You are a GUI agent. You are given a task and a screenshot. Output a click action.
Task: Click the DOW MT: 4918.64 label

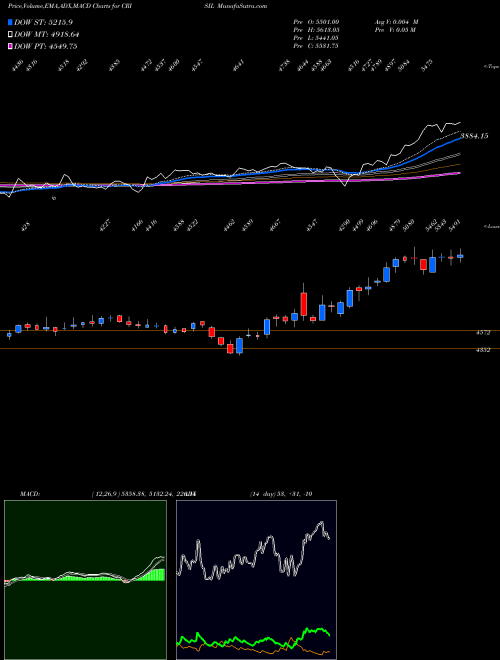click(x=46, y=34)
